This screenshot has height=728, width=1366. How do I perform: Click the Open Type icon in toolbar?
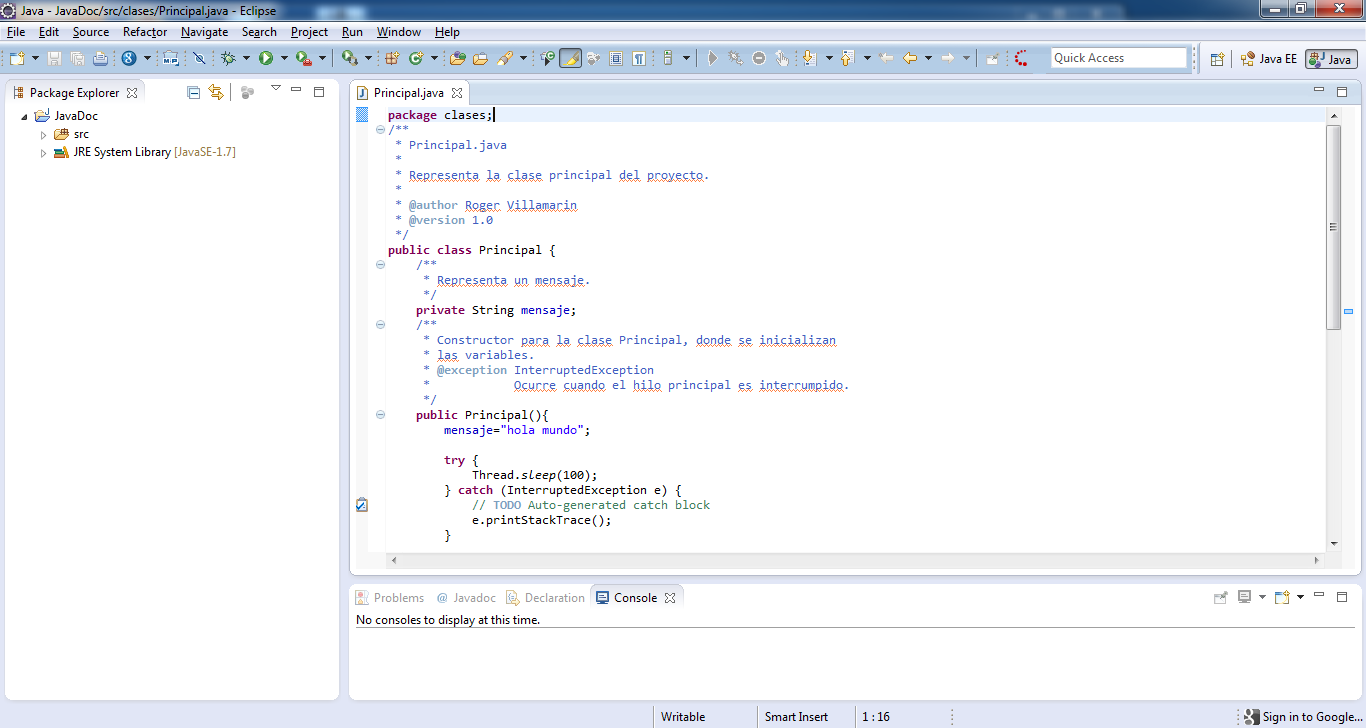tap(458, 59)
